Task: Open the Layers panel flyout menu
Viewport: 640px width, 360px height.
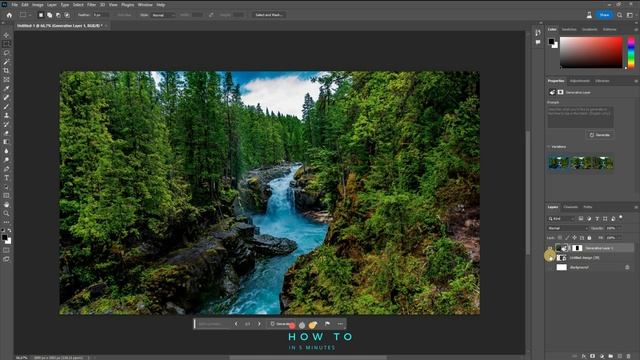Action: [x=636, y=207]
